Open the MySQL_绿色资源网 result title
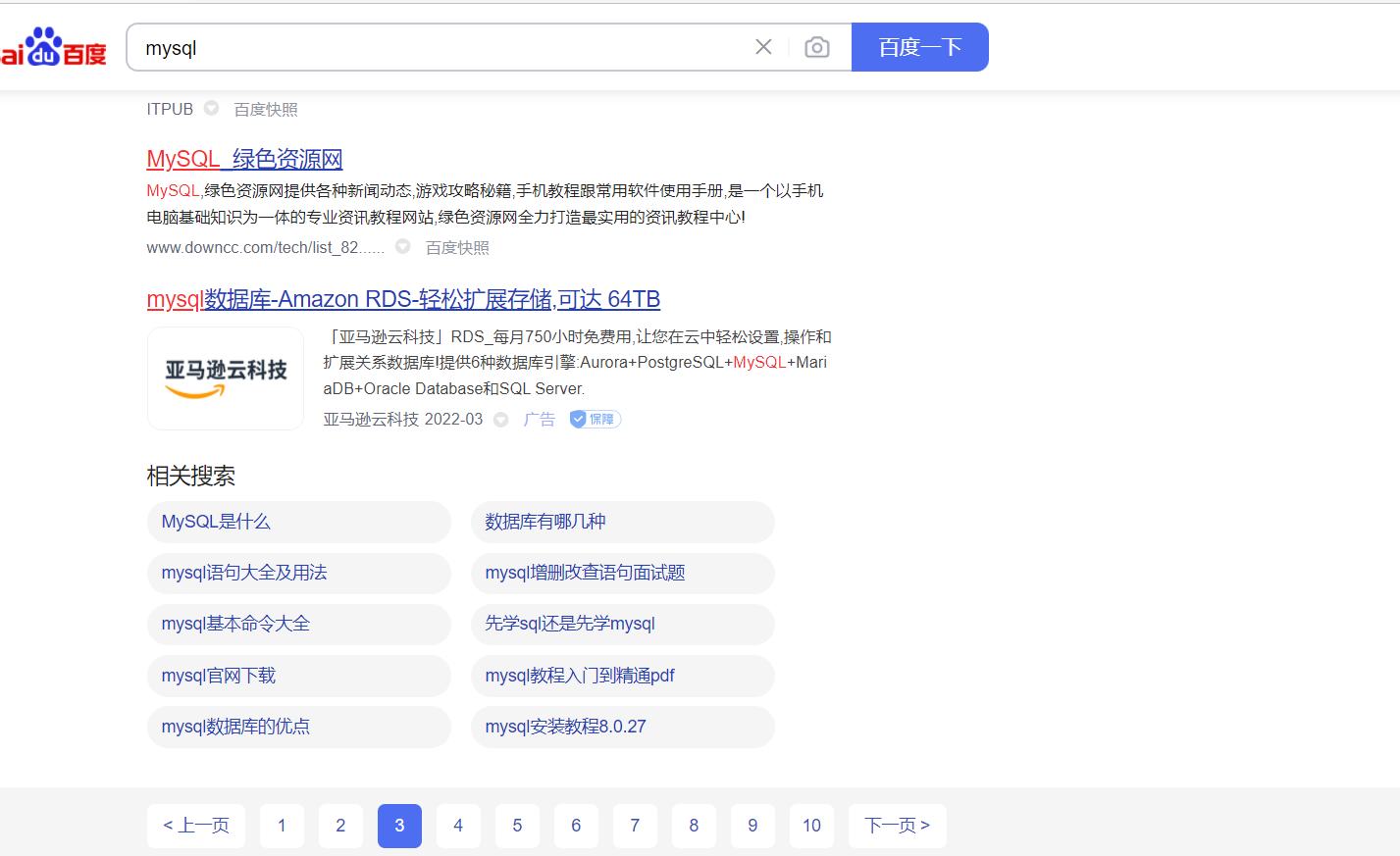Screen dimensions: 1400x856 coord(244,159)
